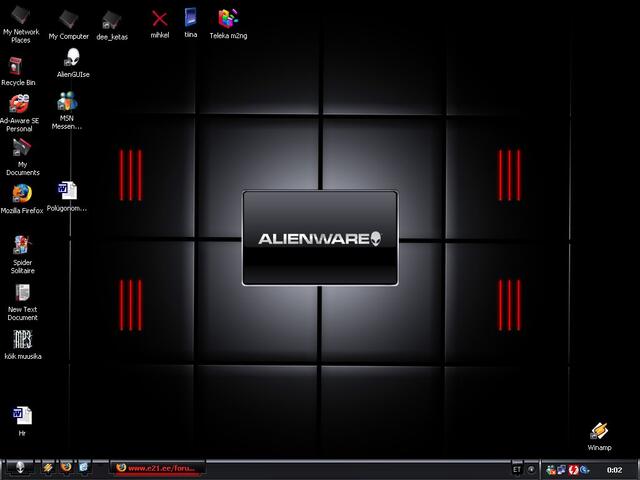
Task: Open blue circular tray icon
Action: pyautogui.click(x=584, y=470)
